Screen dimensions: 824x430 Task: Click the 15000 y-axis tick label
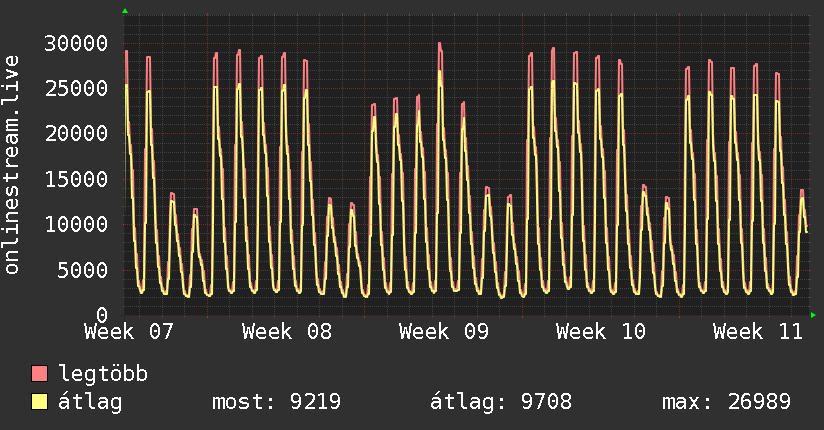click(76, 180)
